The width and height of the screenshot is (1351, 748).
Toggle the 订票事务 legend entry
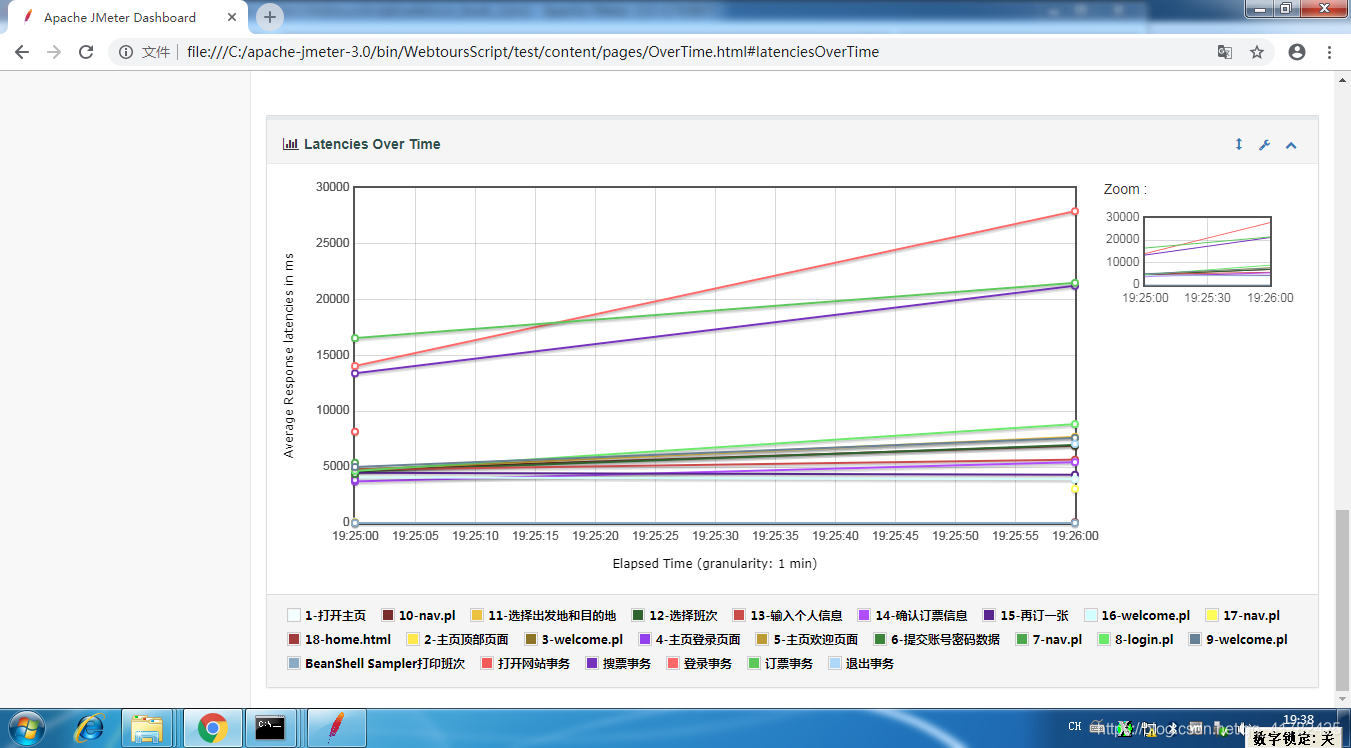[x=780, y=663]
